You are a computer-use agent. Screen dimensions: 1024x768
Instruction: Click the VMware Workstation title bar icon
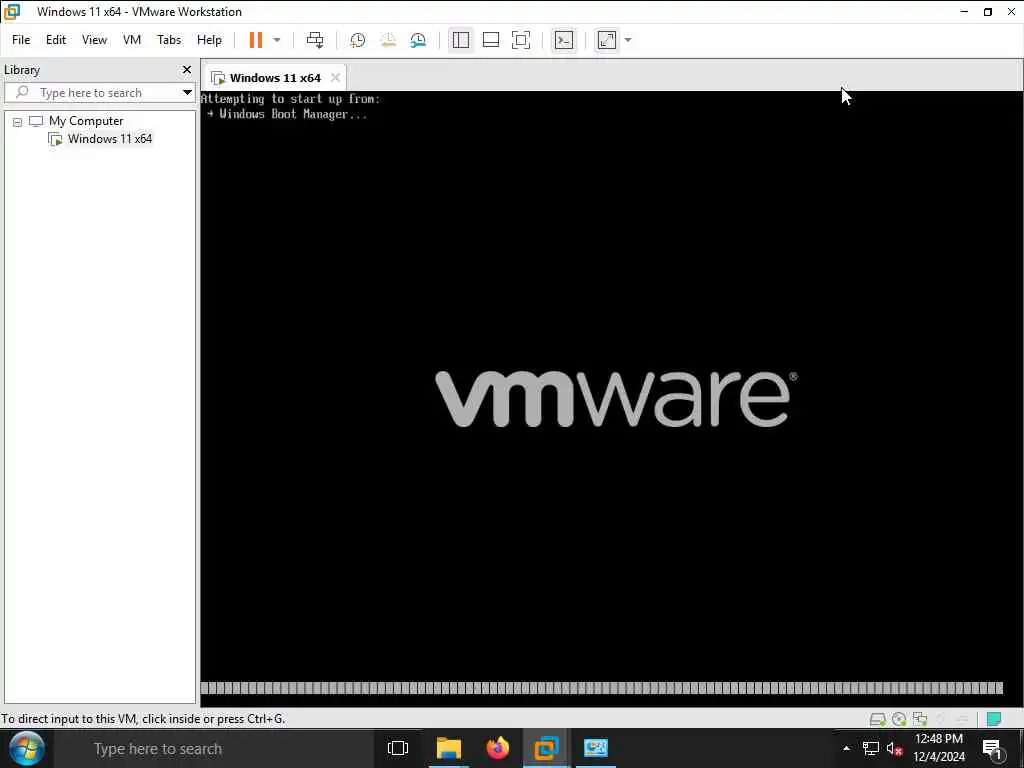point(12,12)
